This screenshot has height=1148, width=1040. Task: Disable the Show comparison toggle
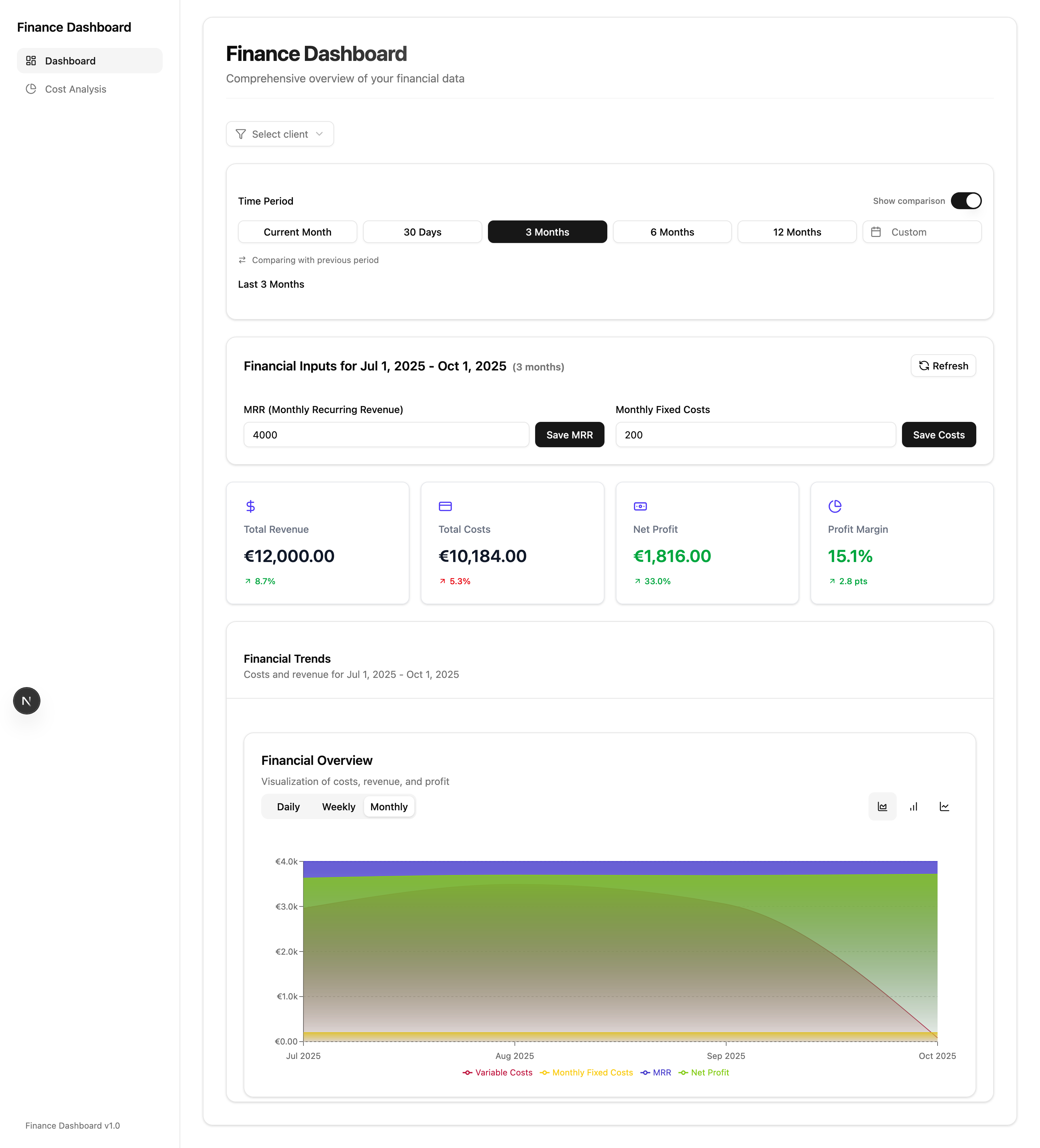click(966, 200)
